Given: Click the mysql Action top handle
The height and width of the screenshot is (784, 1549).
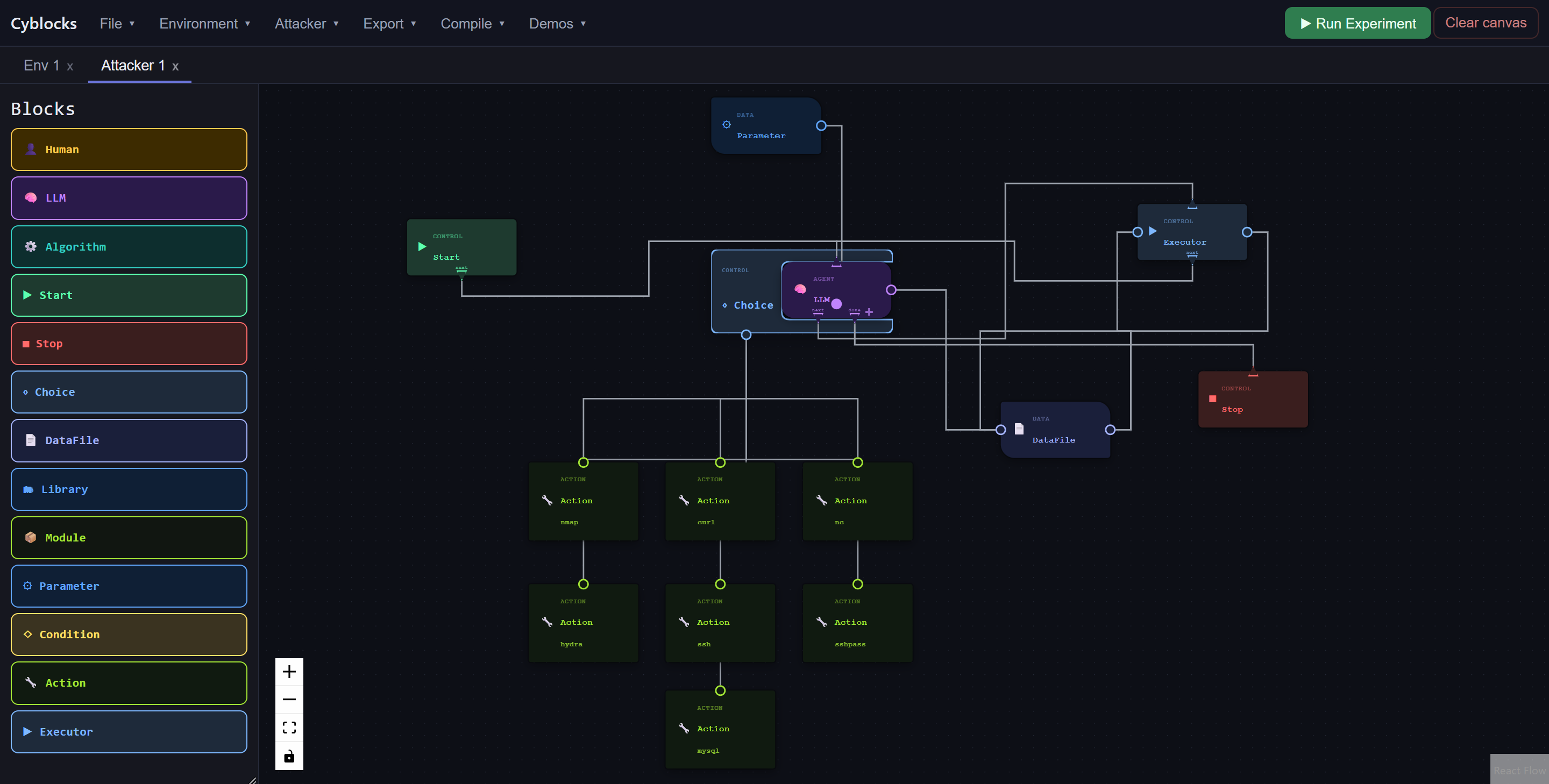Looking at the screenshot, I should pos(720,691).
